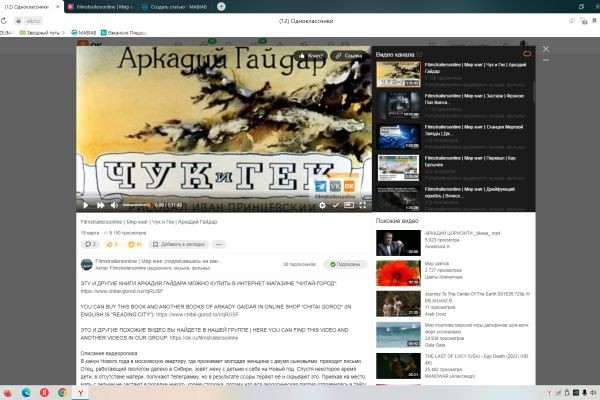Screen dimensions: 600x400
Task: Click the volume icon in system tray
Action: pos(593,393)
